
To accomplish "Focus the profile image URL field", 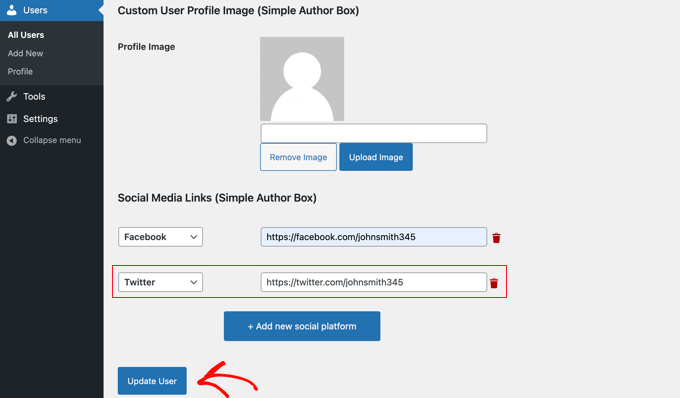I will 373,133.
